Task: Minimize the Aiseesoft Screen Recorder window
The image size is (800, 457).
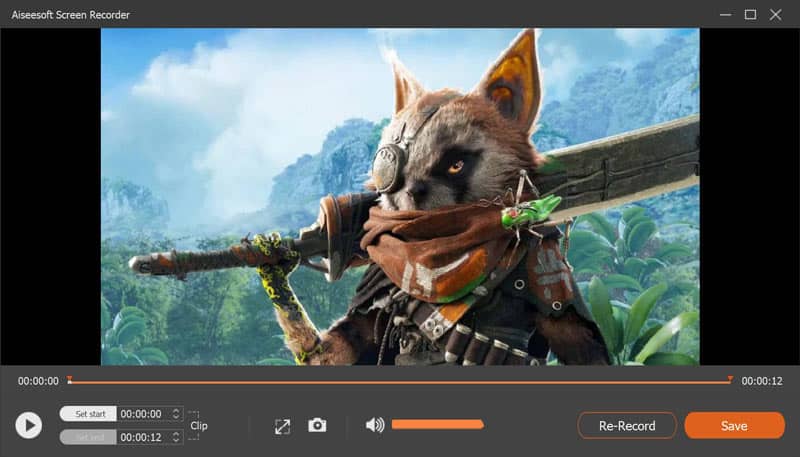Action: tap(726, 15)
